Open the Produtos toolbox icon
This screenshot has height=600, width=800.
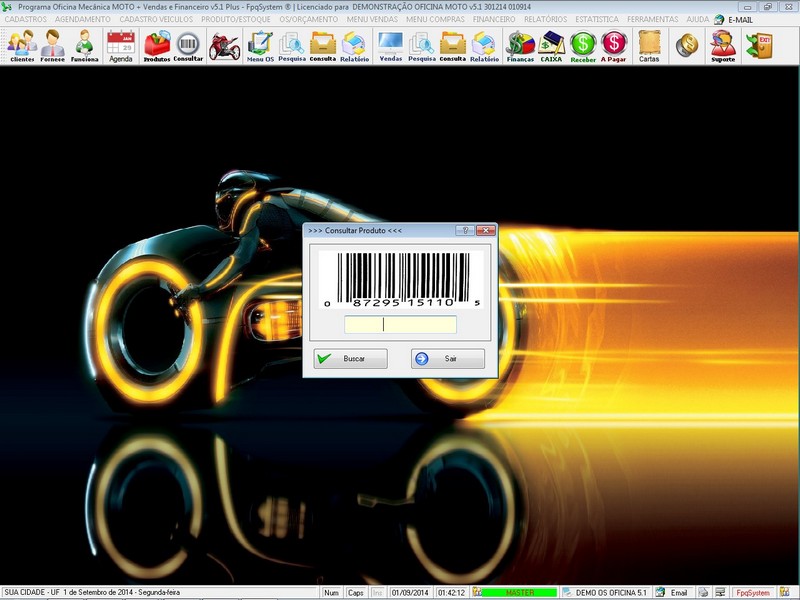pyautogui.click(x=156, y=46)
